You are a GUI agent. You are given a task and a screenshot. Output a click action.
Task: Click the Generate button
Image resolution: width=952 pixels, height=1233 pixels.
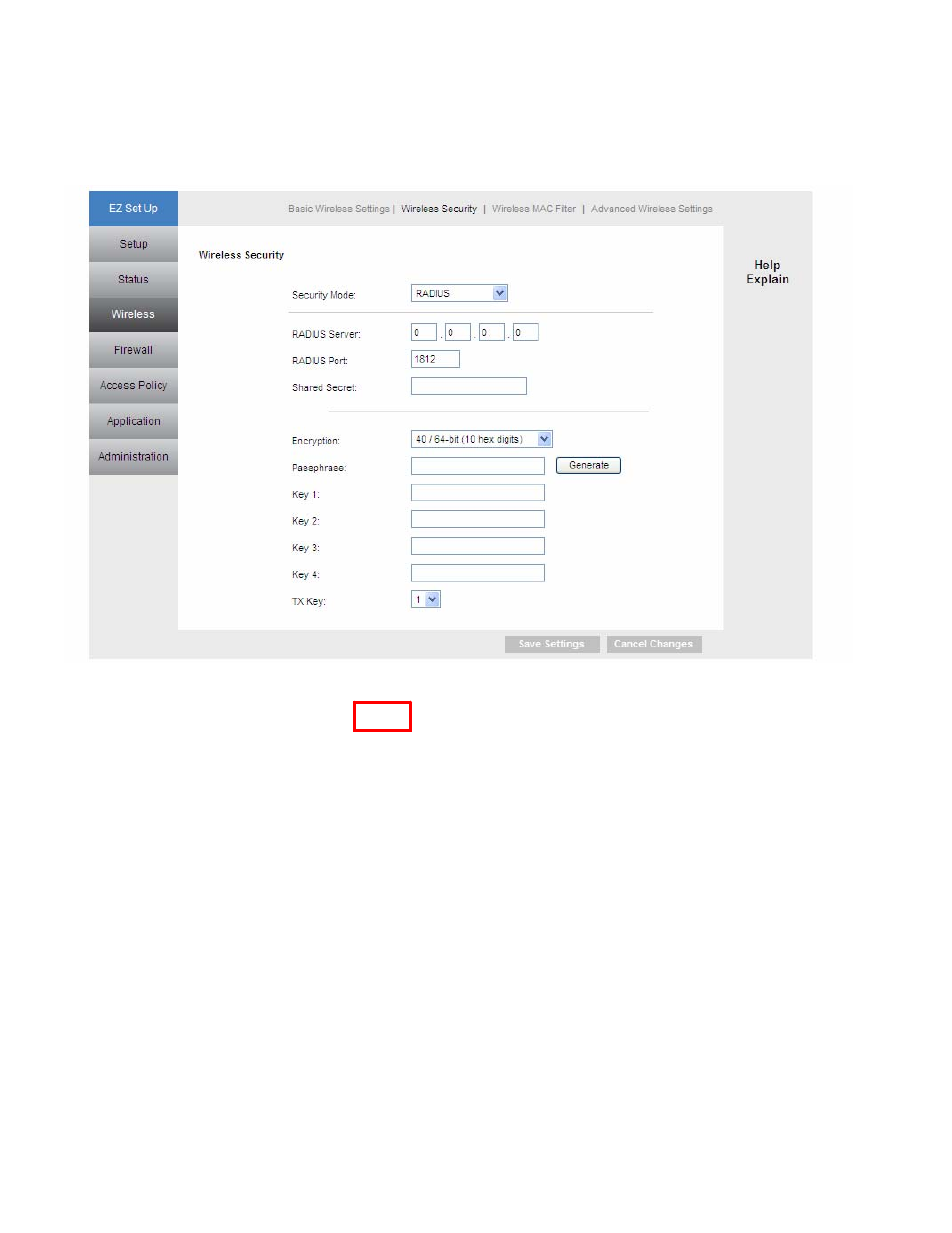(588, 465)
